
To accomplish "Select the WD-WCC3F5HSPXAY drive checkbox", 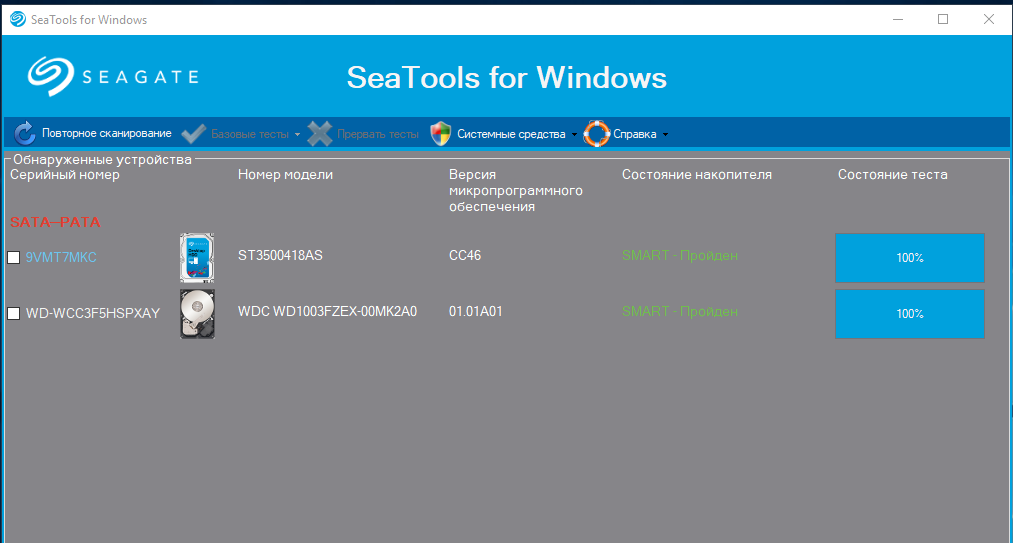I will click(x=14, y=313).
